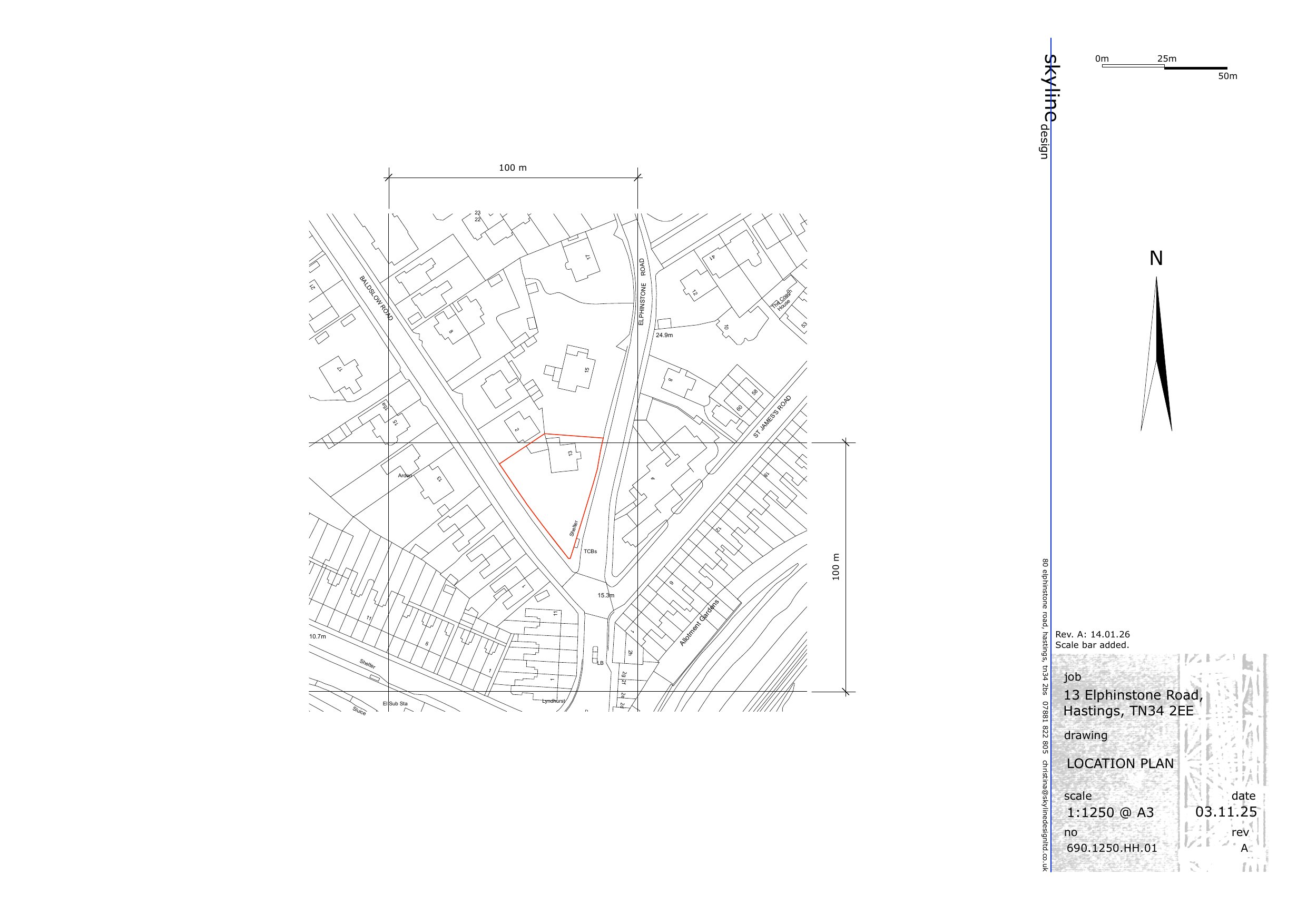The height and width of the screenshot is (924, 1307).
Task: Click the 03.11.25 date value
Action: coord(1225,812)
